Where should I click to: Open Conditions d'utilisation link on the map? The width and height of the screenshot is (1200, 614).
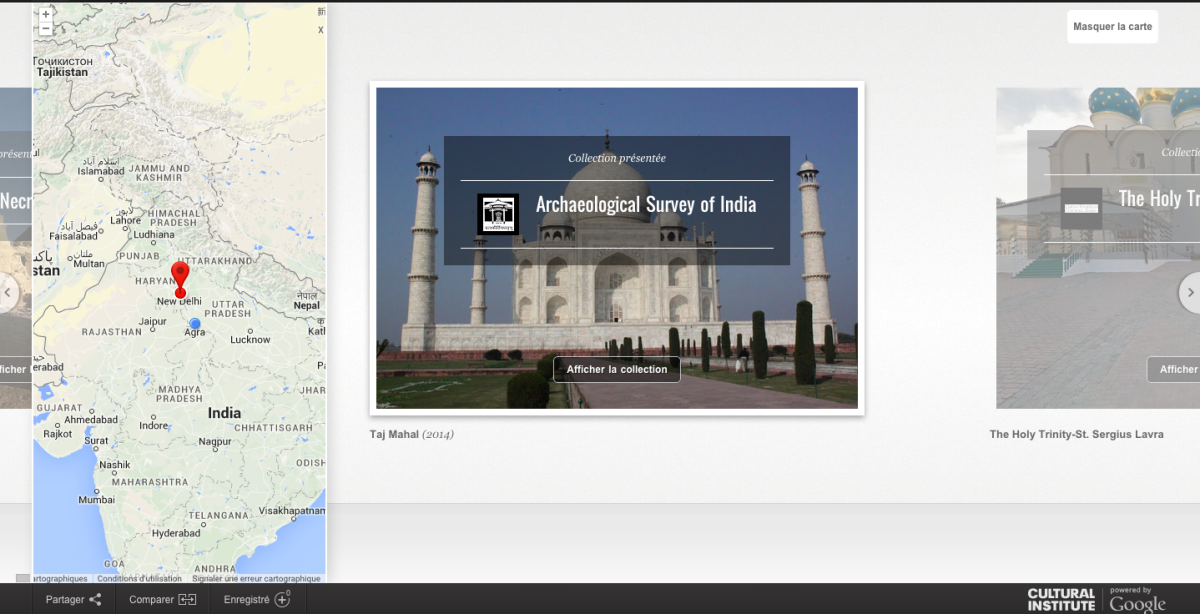tap(139, 578)
